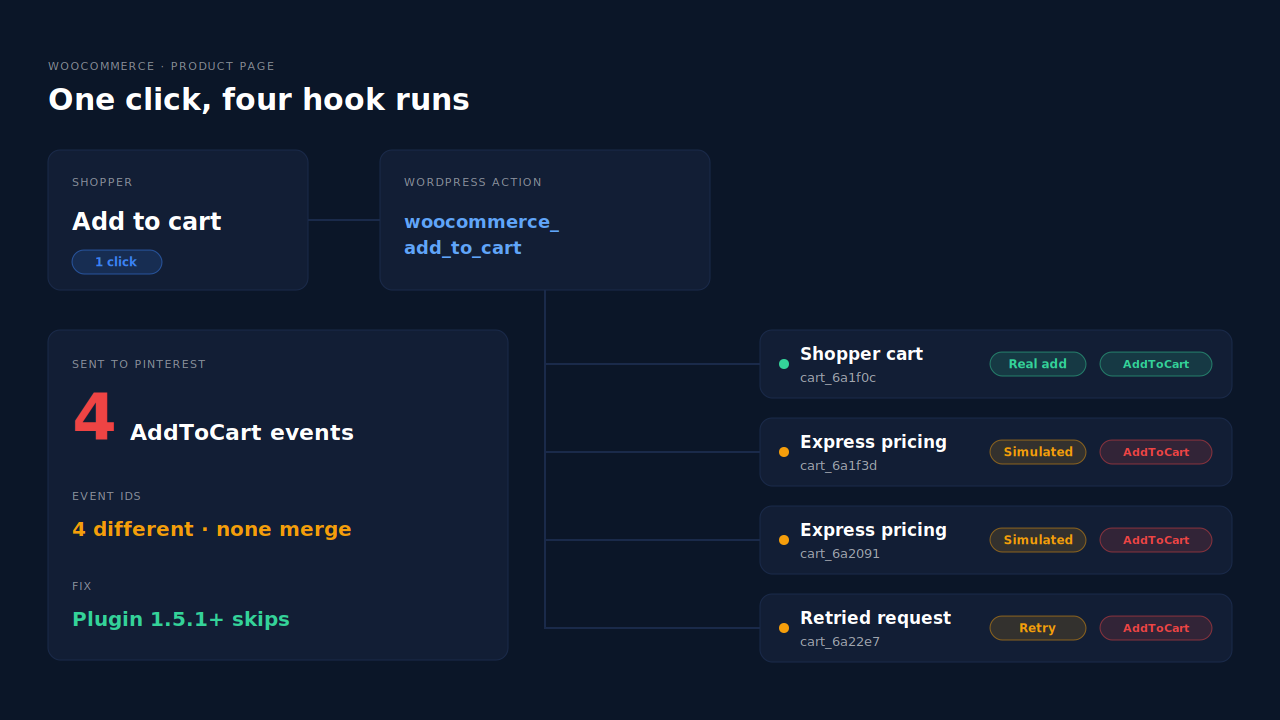Click the orange dot in the cart_6a2091 row

click(784, 540)
